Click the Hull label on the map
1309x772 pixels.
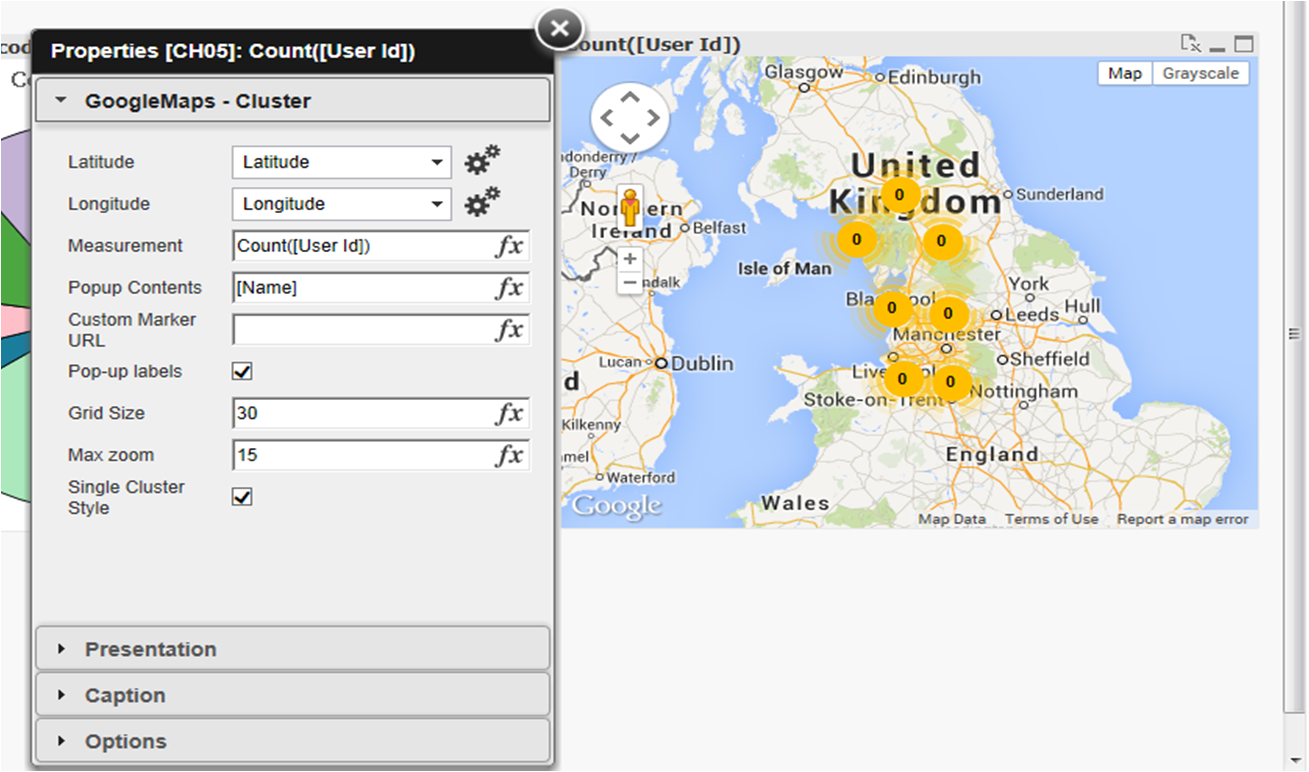point(1082,306)
